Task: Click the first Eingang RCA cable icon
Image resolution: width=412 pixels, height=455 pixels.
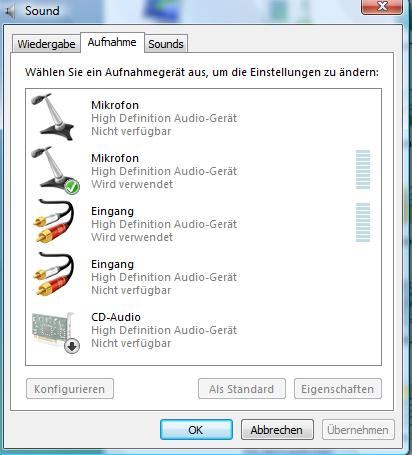Action: tap(54, 221)
